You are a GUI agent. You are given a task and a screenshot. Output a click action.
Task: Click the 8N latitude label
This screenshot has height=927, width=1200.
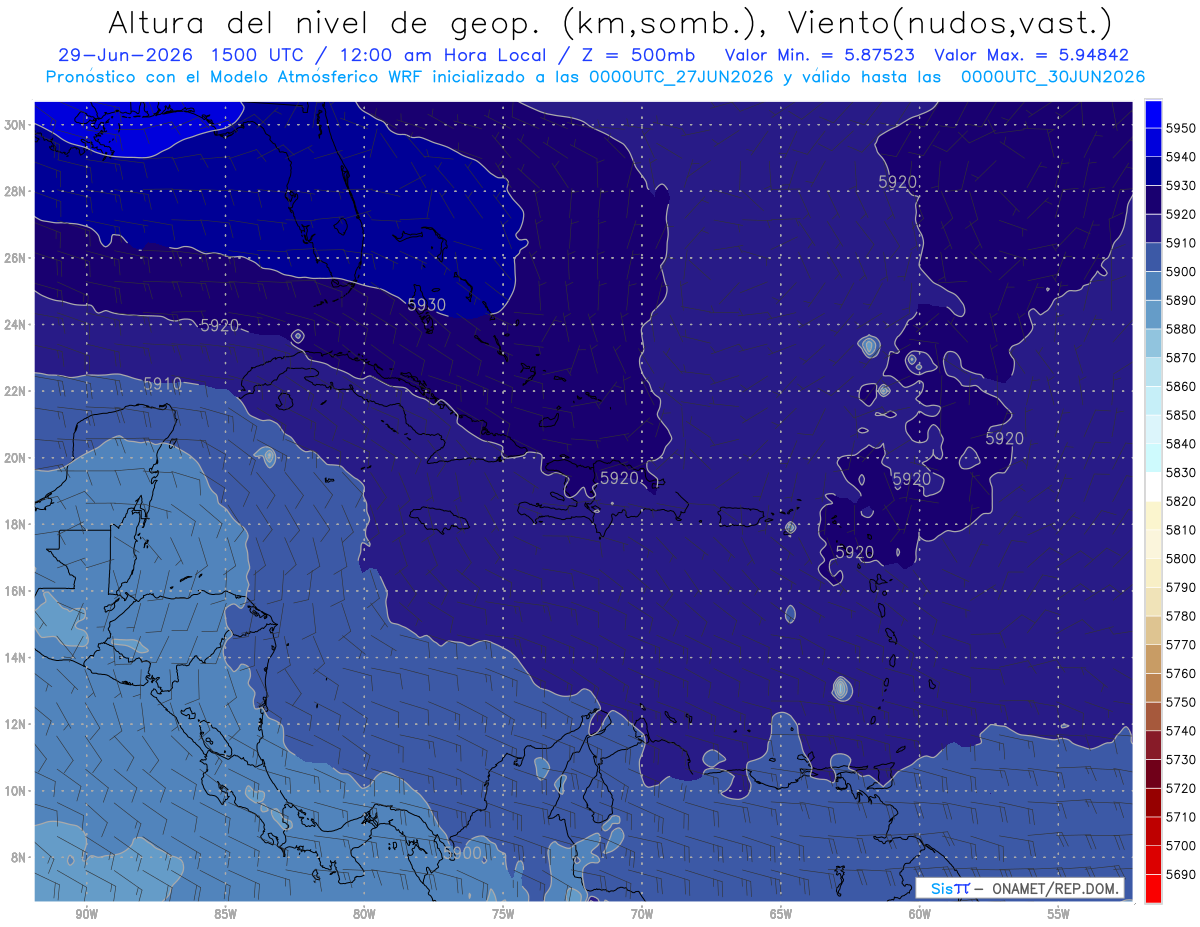tap(20, 858)
